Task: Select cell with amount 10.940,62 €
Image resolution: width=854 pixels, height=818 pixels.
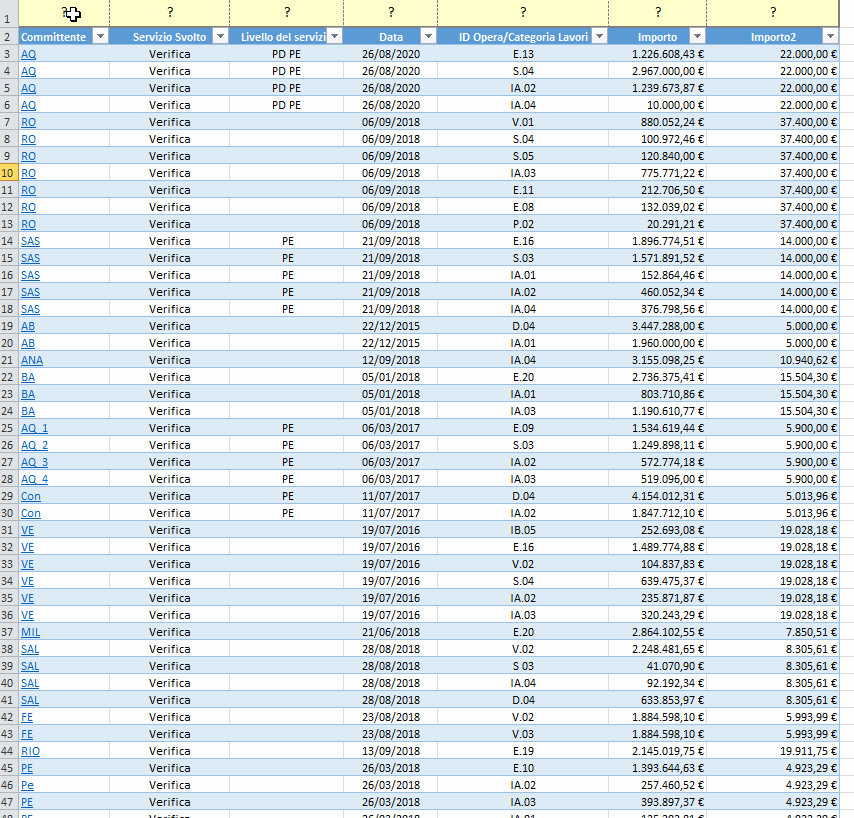Action: pyautogui.click(x=772, y=360)
